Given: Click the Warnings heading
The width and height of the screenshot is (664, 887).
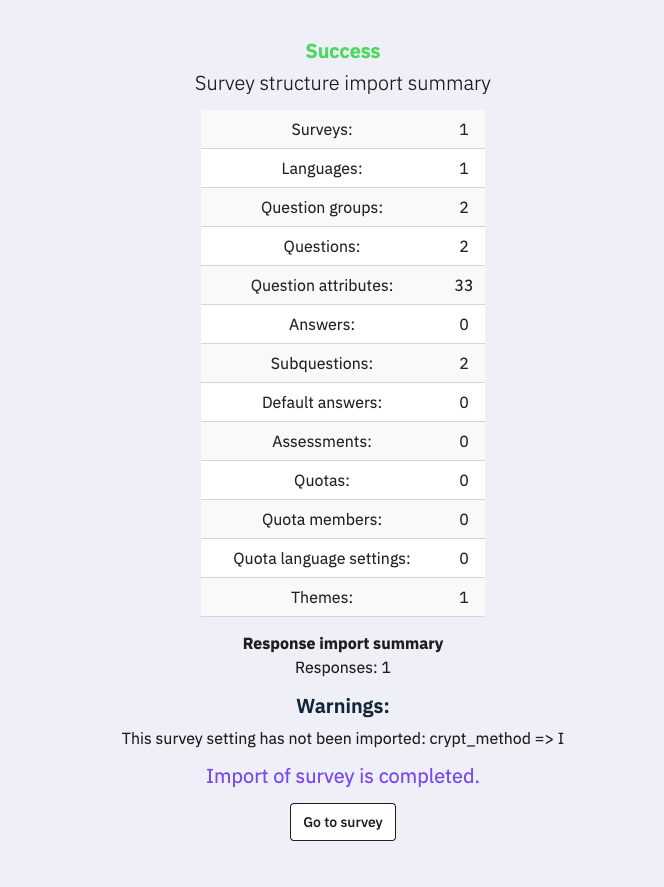Looking at the screenshot, I should pyautogui.click(x=343, y=706).
